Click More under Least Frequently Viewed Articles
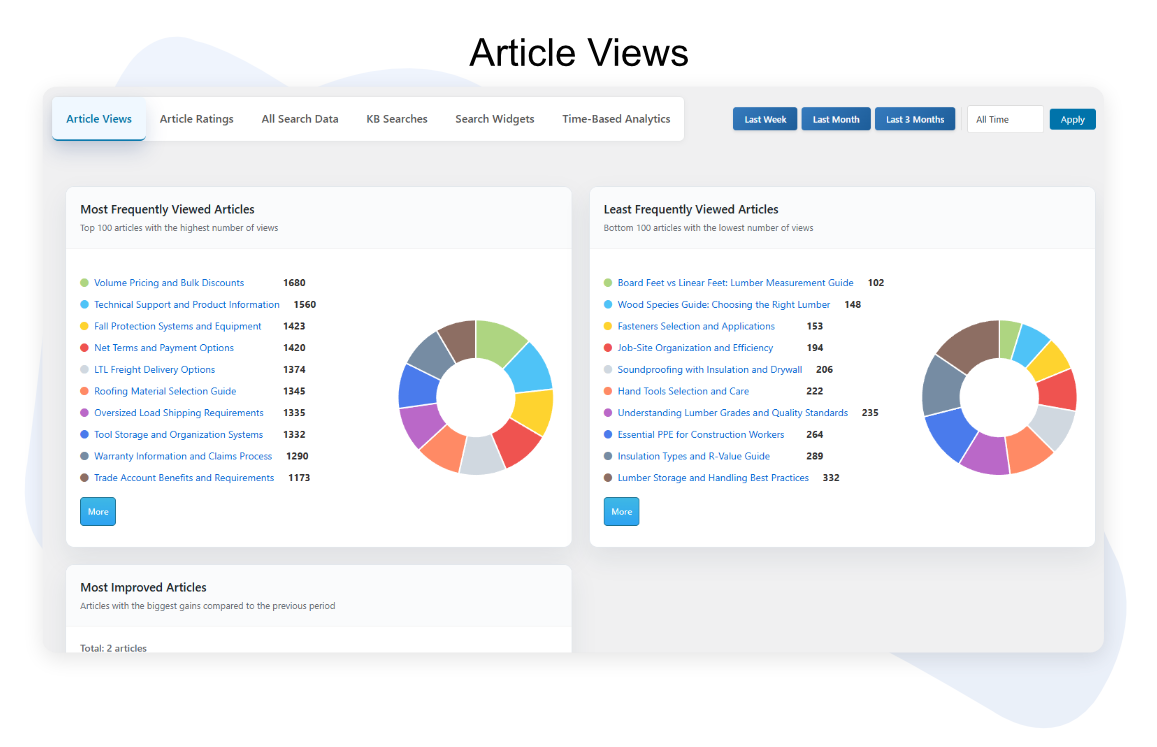The height and width of the screenshot is (747, 1157). coord(621,511)
